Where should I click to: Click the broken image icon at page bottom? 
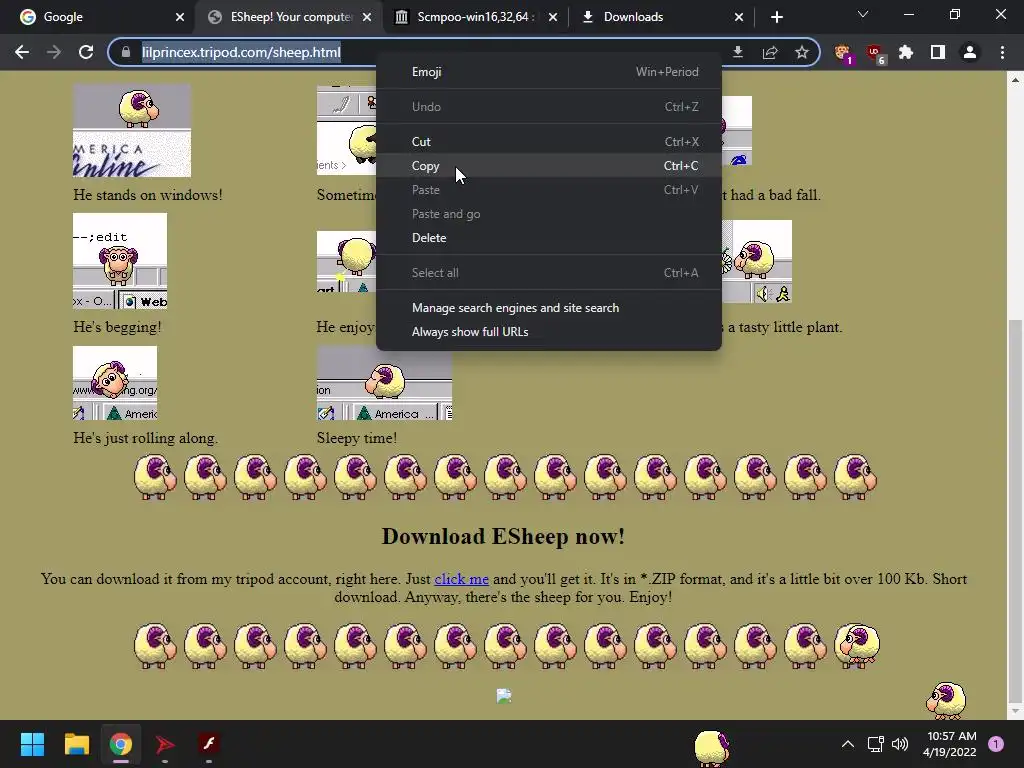(504, 696)
